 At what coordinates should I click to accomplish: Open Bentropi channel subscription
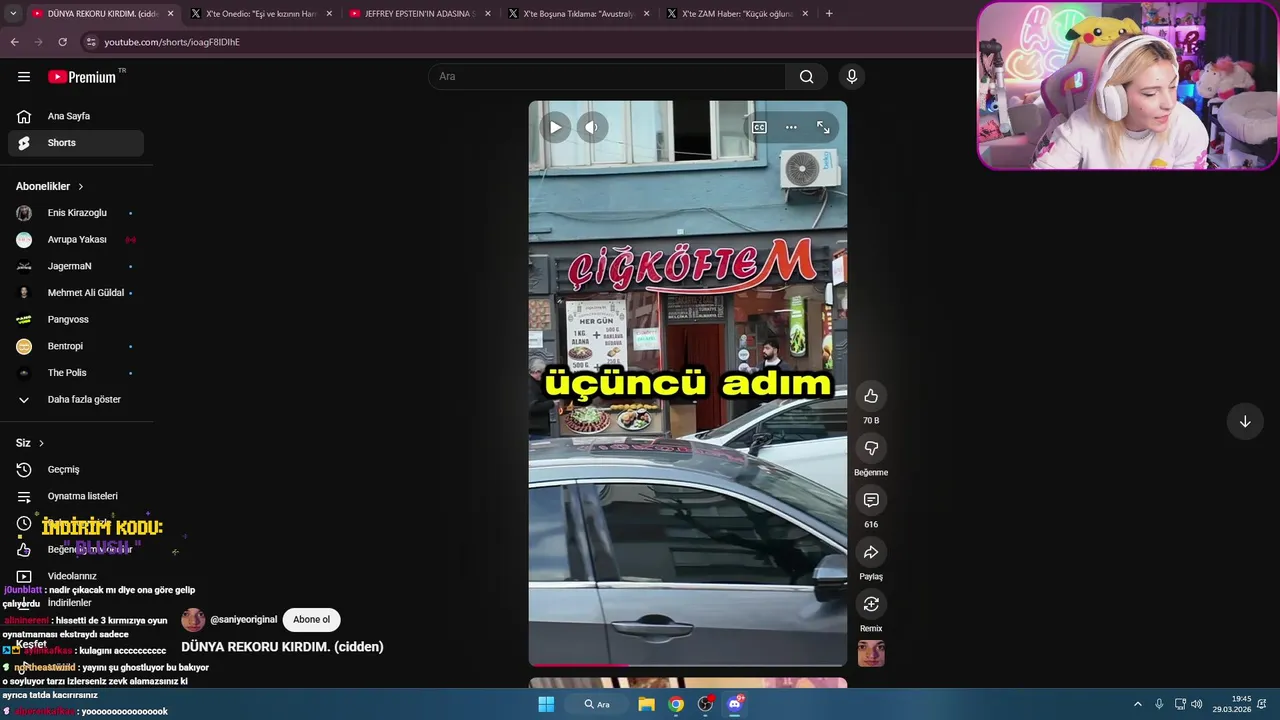pos(76,346)
